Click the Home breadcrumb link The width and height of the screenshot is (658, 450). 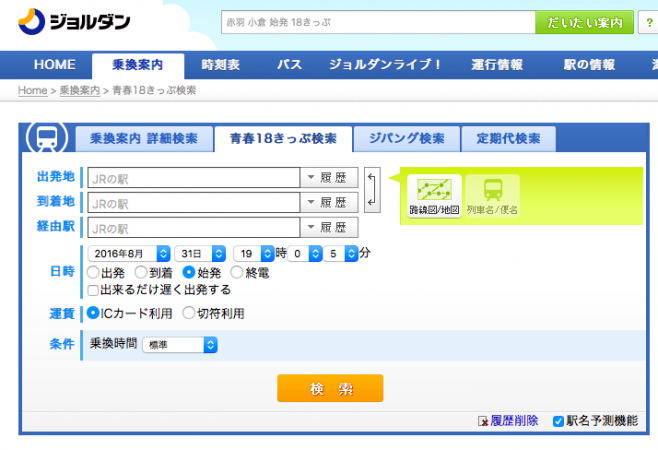coord(33,91)
